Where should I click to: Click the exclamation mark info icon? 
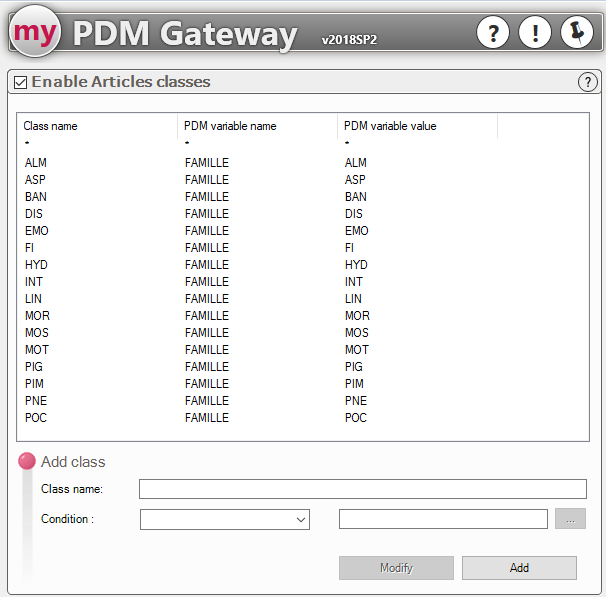pyautogui.click(x=535, y=33)
